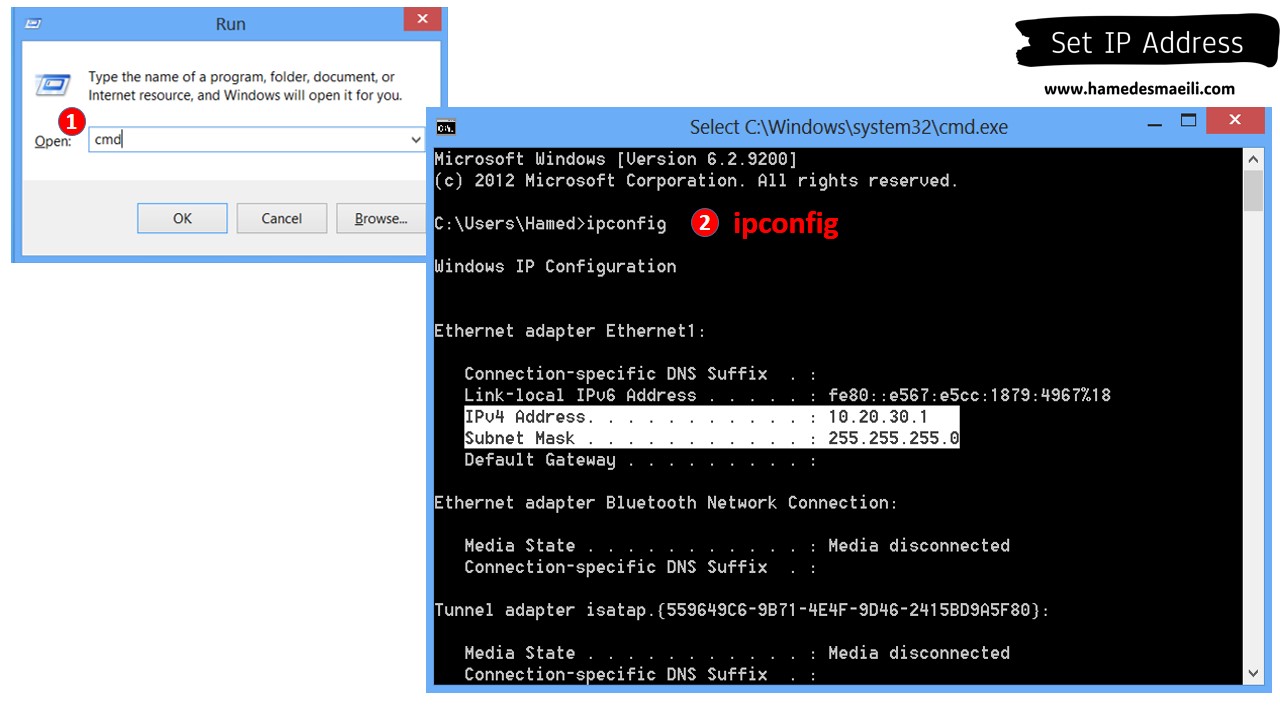
Task: Click the Media State line under Tunnel adapter
Action: [737, 652]
